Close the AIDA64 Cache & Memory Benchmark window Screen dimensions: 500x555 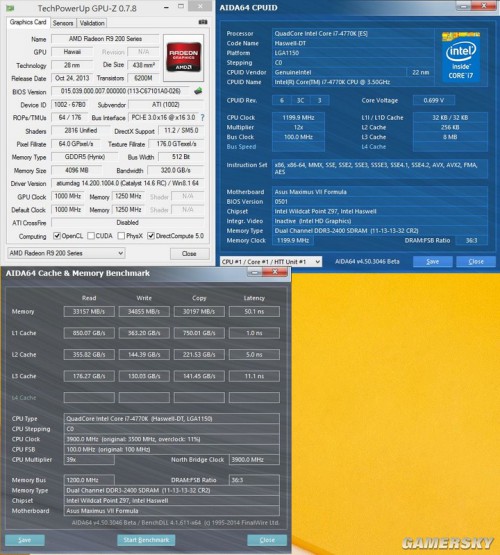275,272
